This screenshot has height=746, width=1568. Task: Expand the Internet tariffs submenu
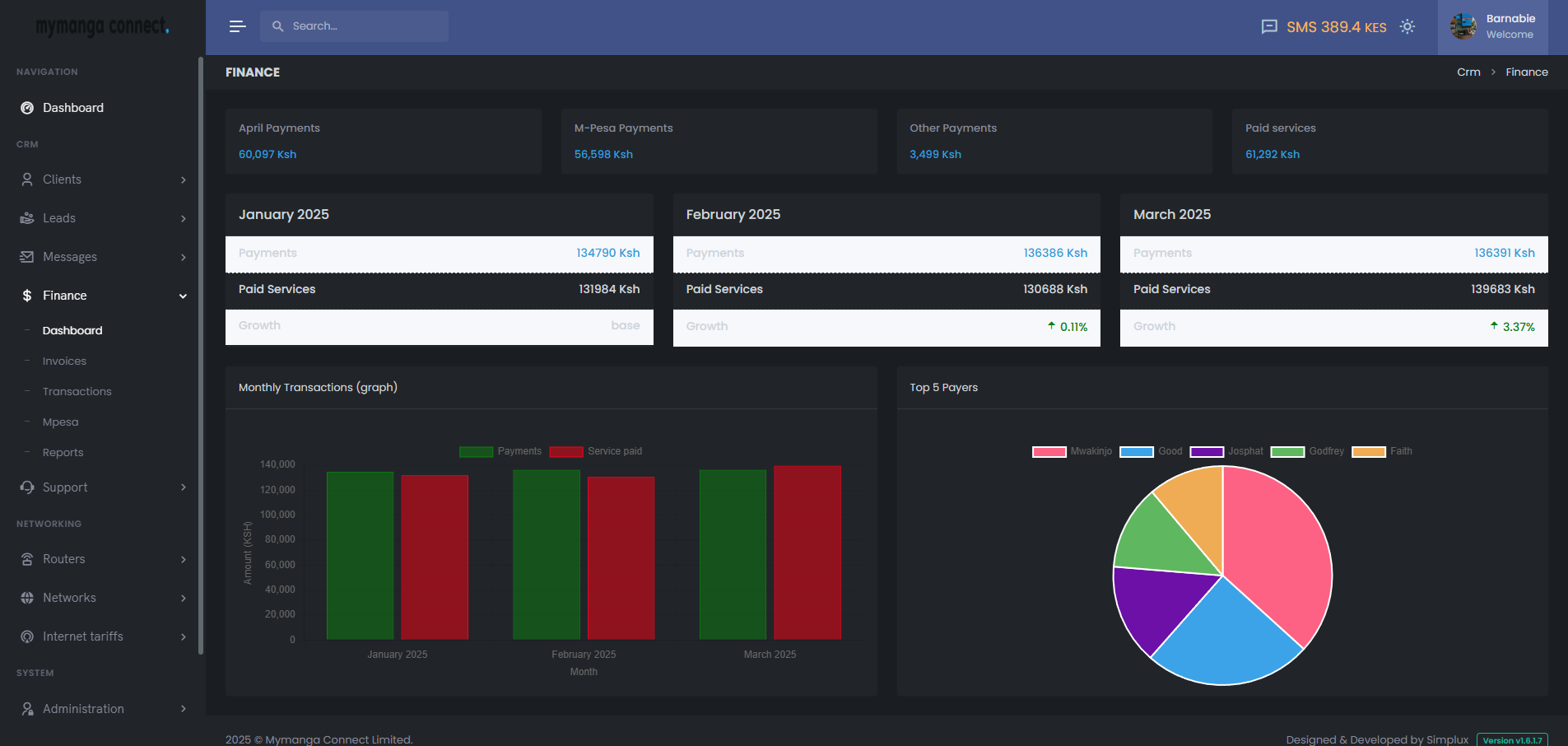(x=183, y=636)
